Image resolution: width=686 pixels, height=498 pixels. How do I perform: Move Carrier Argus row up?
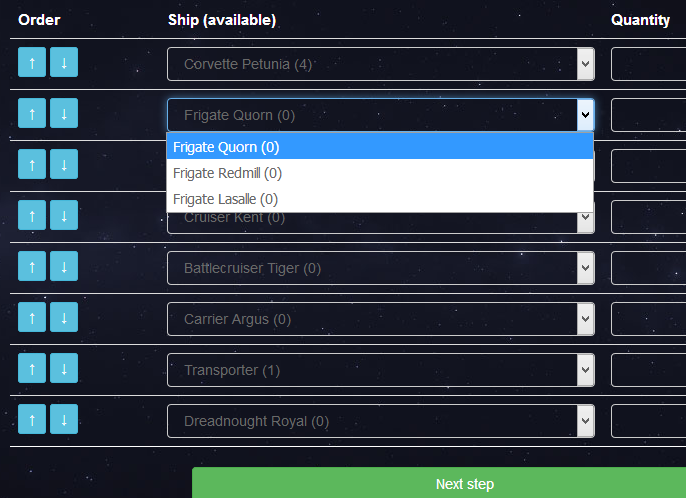tap(32, 317)
